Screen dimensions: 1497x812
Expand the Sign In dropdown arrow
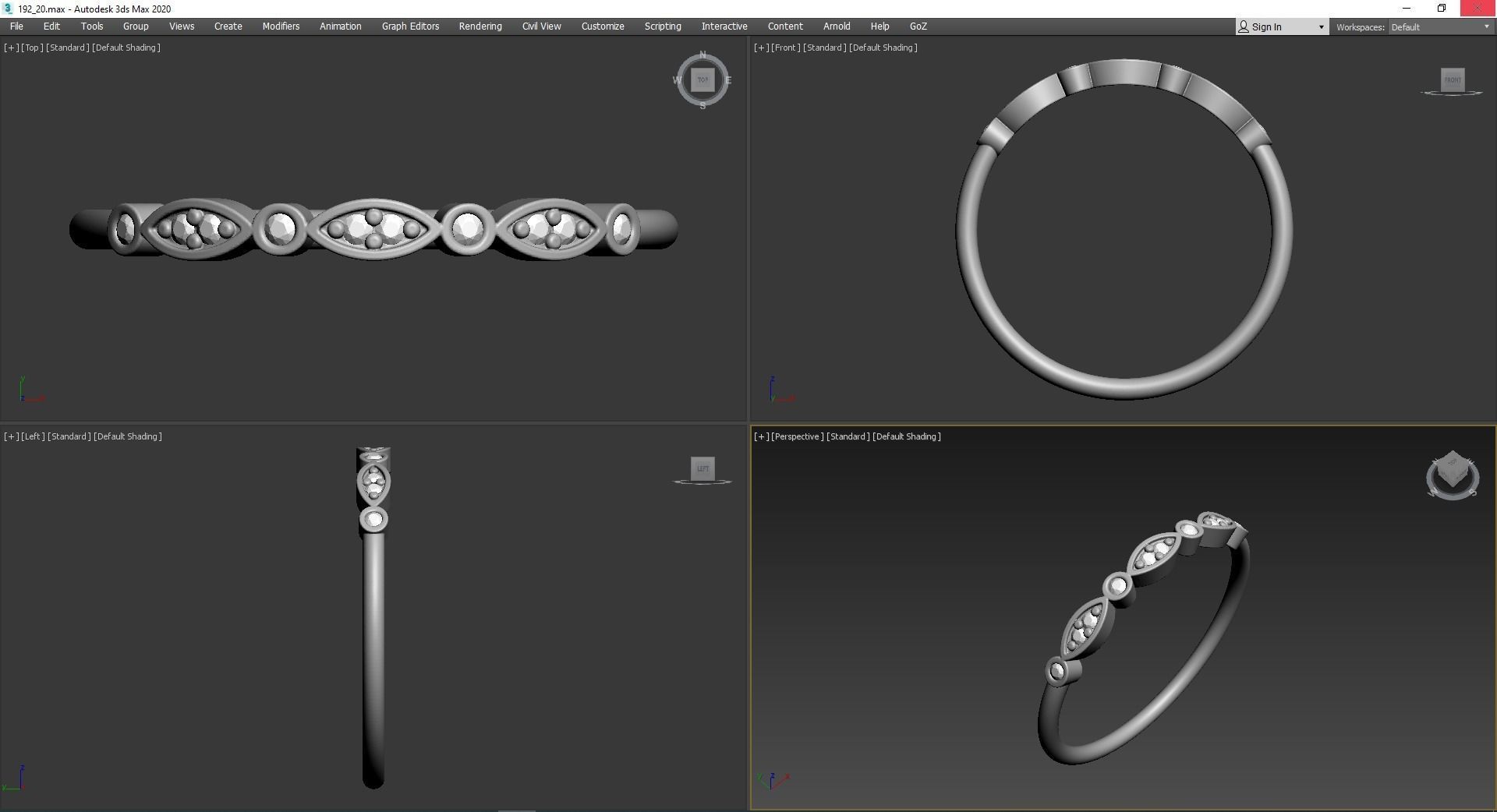click(1321, 27)
